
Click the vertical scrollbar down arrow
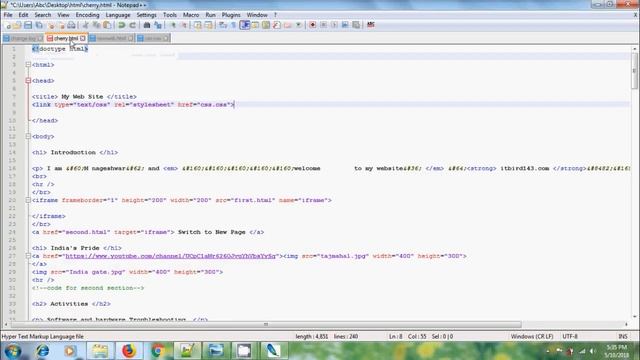[634, 316]
